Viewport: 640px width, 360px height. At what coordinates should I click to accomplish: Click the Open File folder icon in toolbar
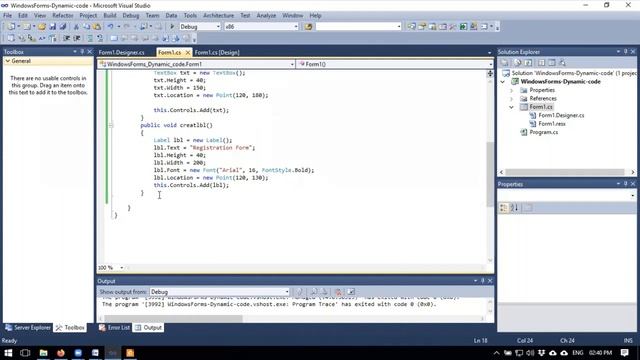tap(42, 27)
